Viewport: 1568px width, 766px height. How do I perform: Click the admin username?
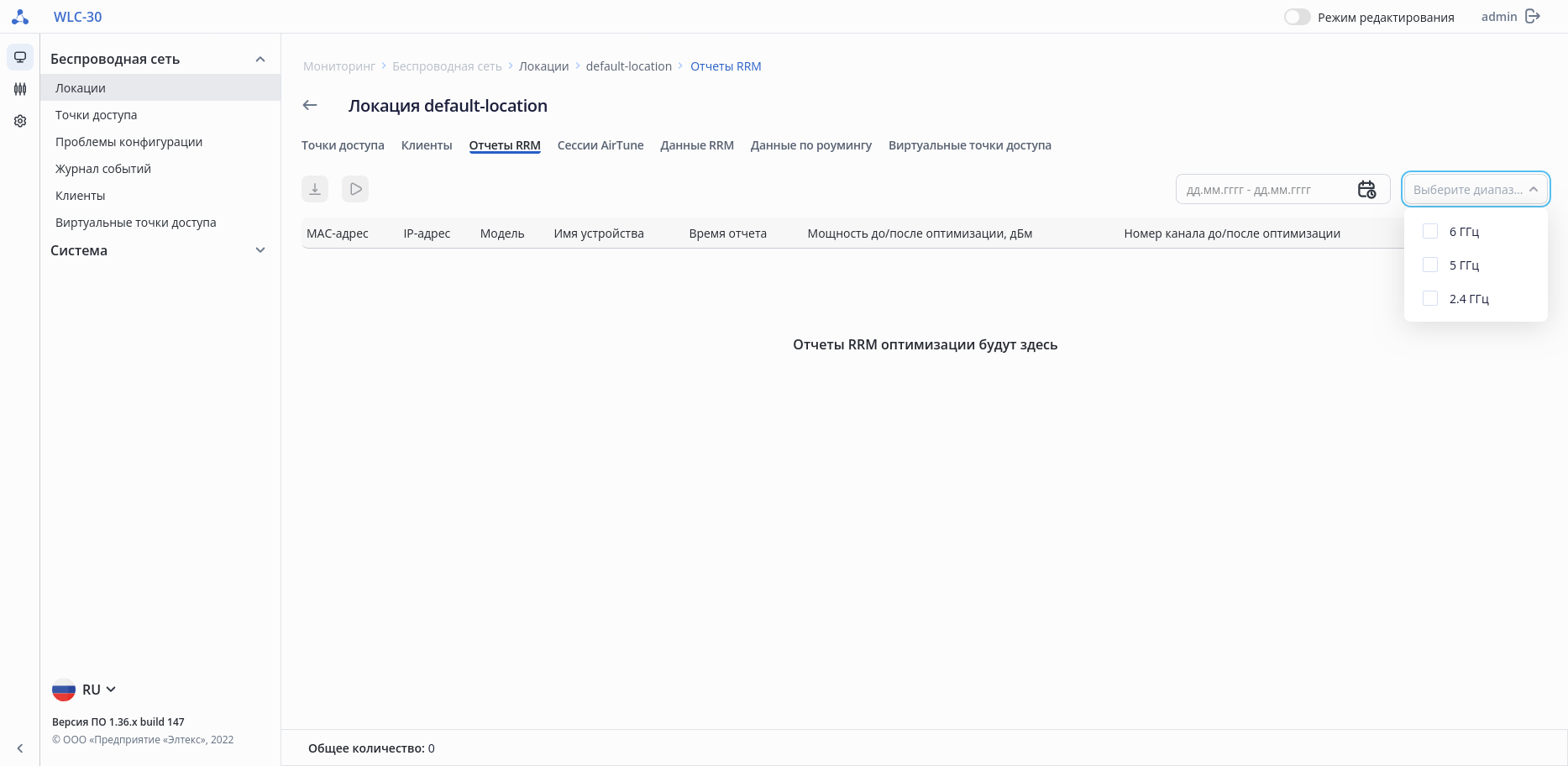click(x=1499, y=17)
